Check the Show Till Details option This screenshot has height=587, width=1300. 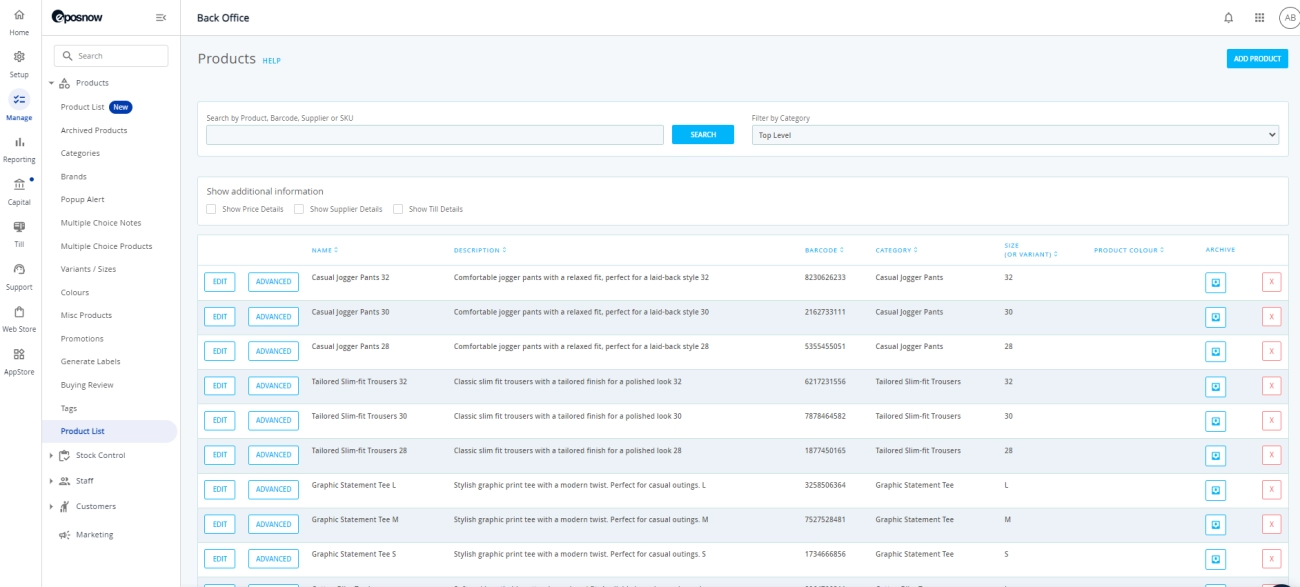[398, 209]
